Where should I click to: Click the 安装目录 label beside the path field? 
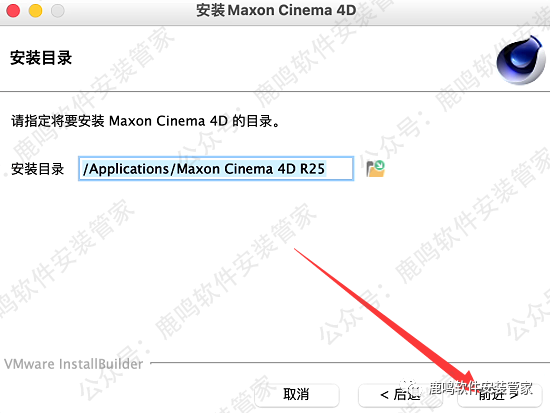point(38,169)
